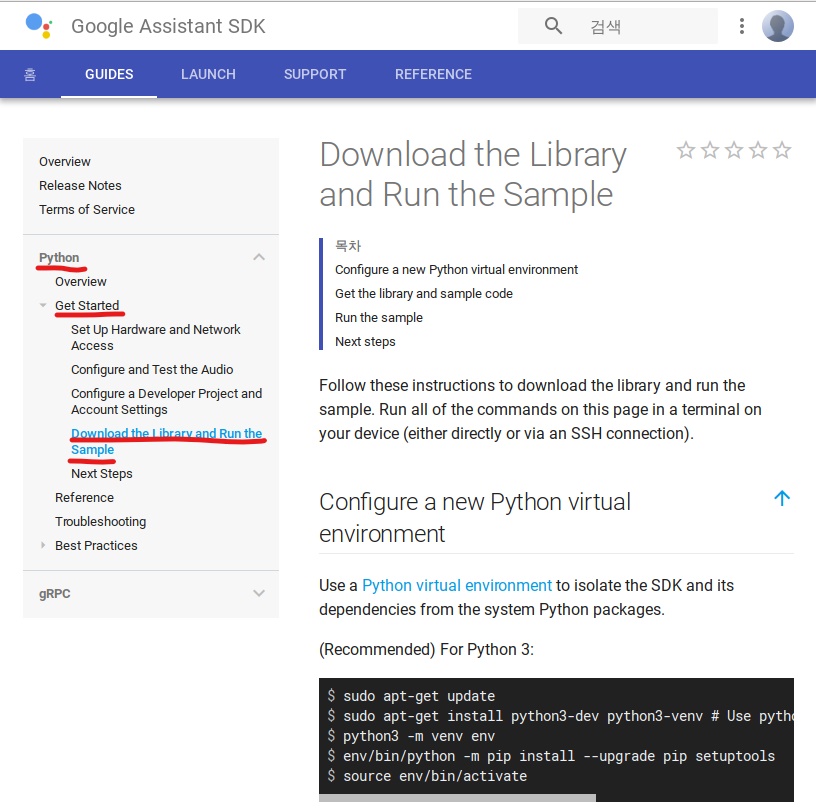Rate the page two stars

(710, 150)
